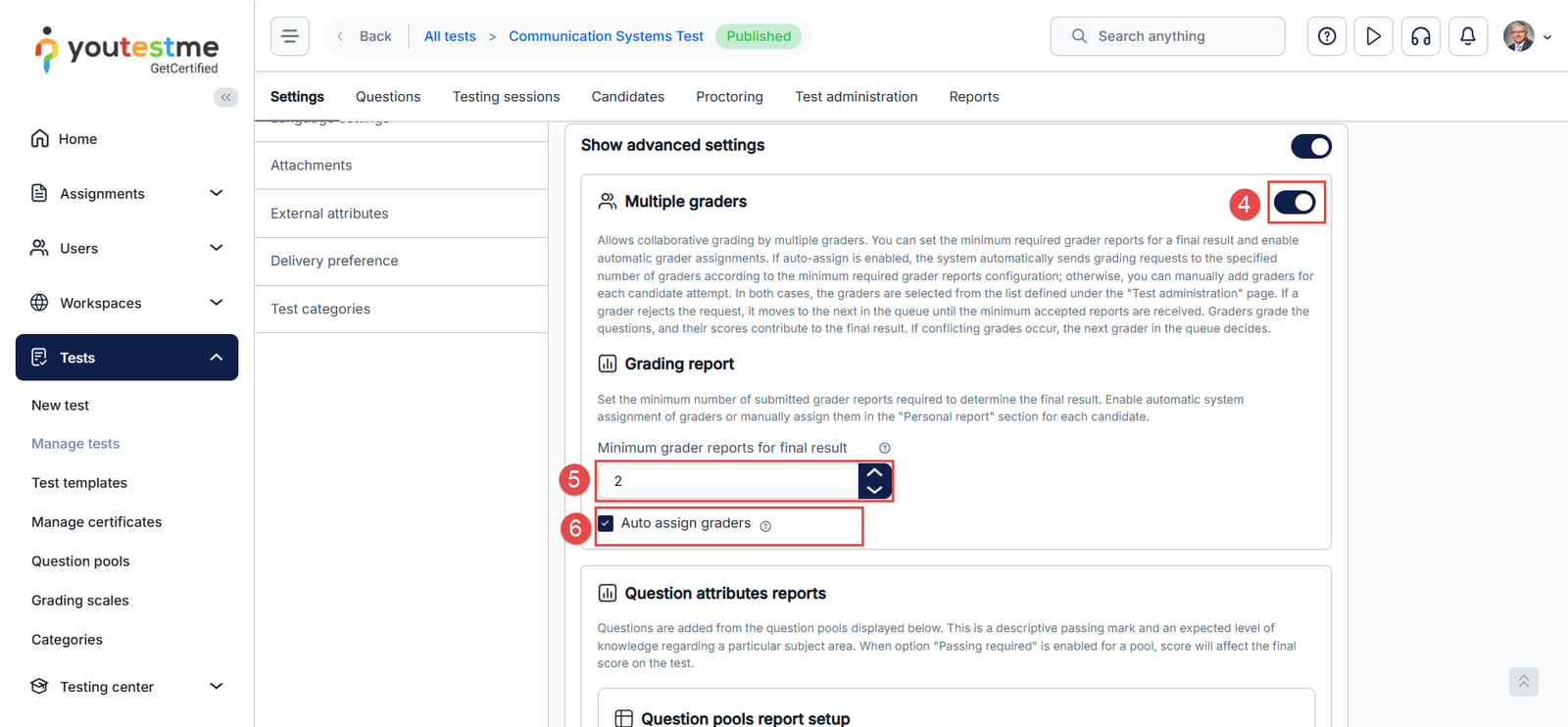Collapse the sidebar with double-chevron icon
This screenshot has width=1568, height=727.
click(x=225, y=97)
